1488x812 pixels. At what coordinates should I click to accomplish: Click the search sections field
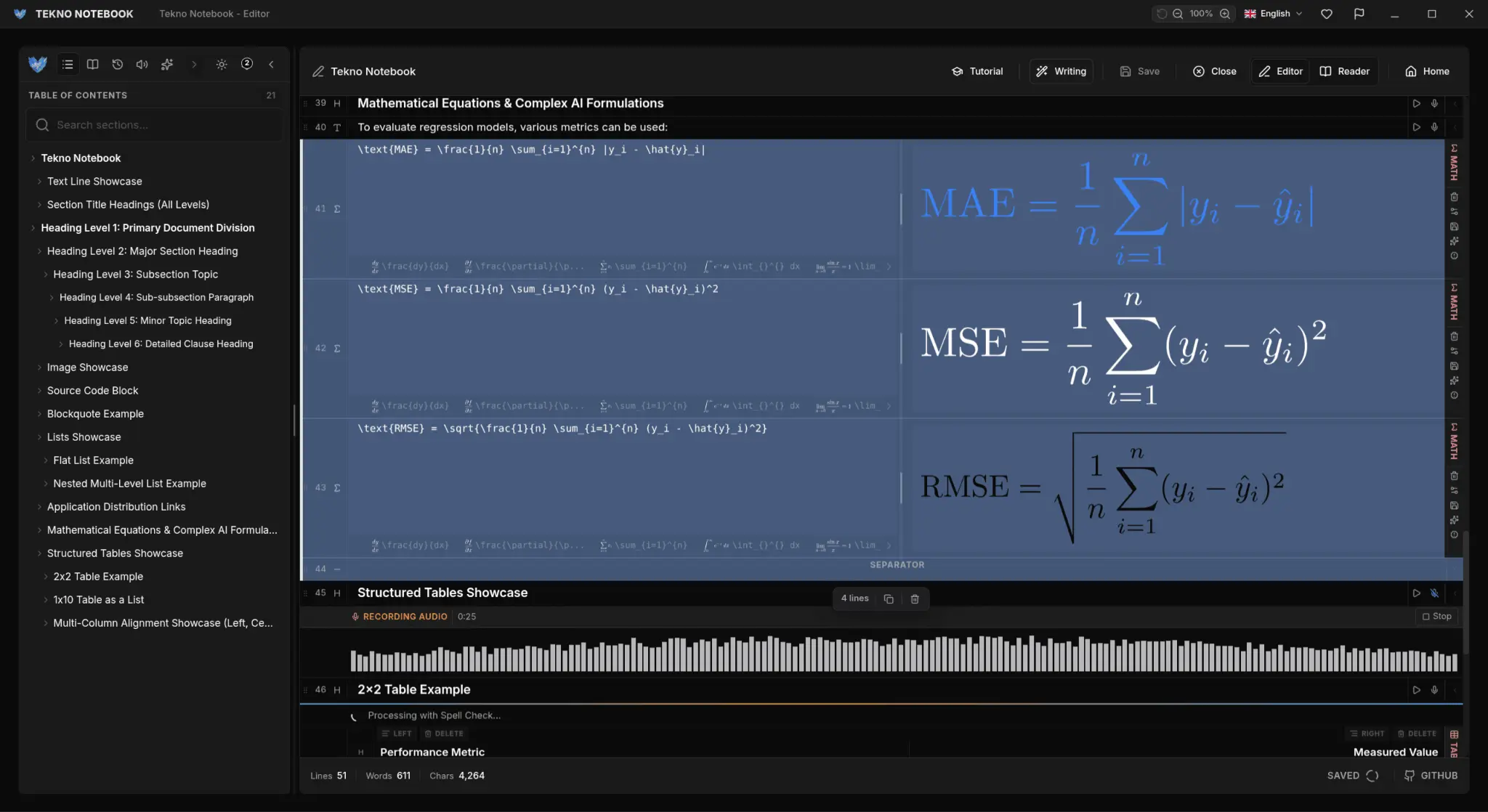pyautogui.click(x=154, y=125)
